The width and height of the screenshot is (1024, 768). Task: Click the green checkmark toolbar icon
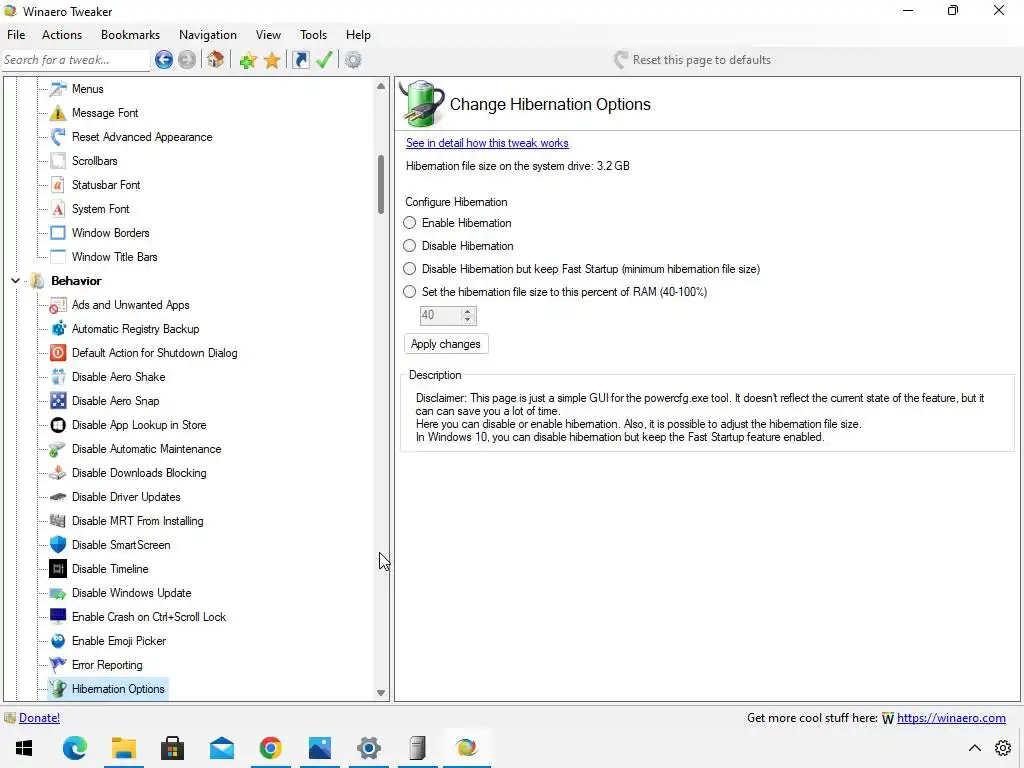(324, 60)
